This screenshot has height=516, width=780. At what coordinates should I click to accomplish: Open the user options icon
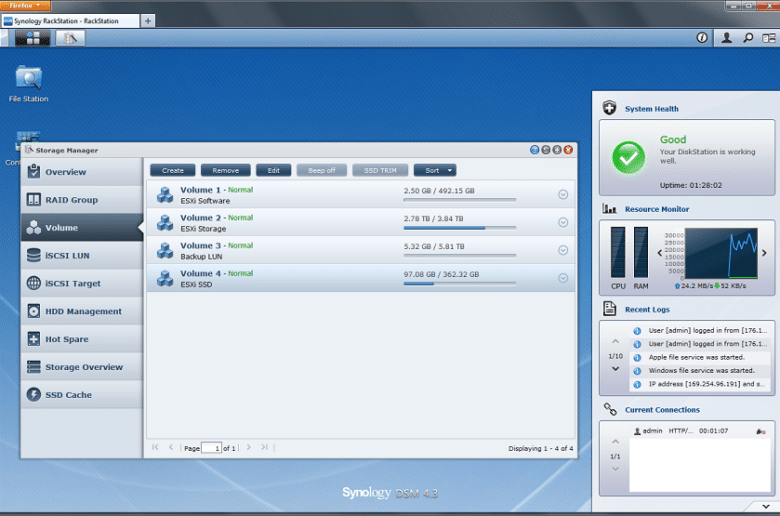[726, 38]
